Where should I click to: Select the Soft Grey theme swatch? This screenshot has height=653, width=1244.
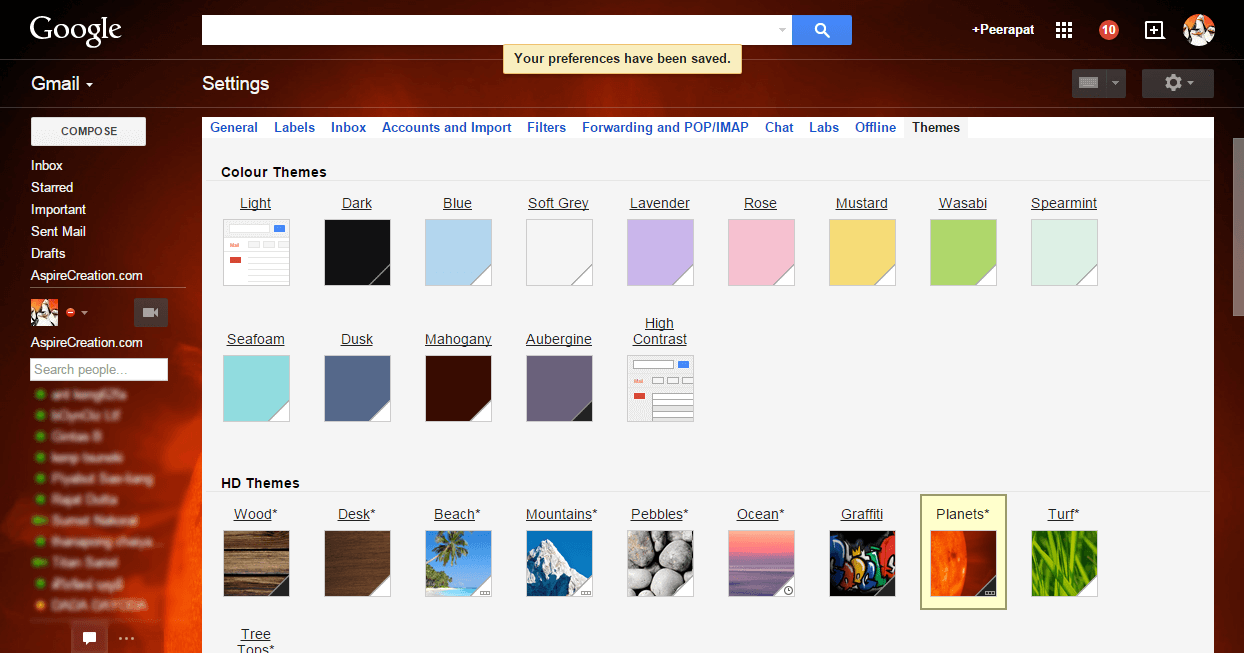pos(559,252)
